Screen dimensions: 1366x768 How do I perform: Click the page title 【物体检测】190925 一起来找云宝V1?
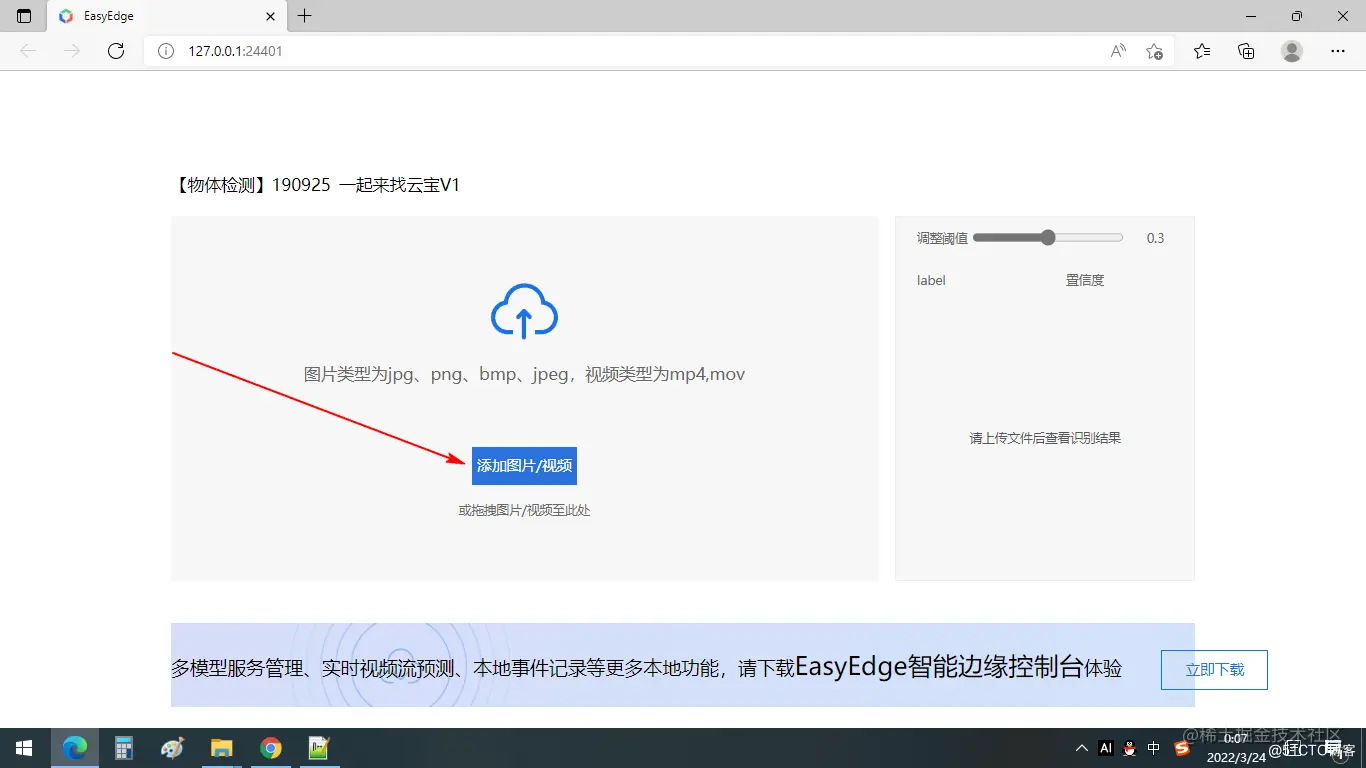[x=316, y=185]
